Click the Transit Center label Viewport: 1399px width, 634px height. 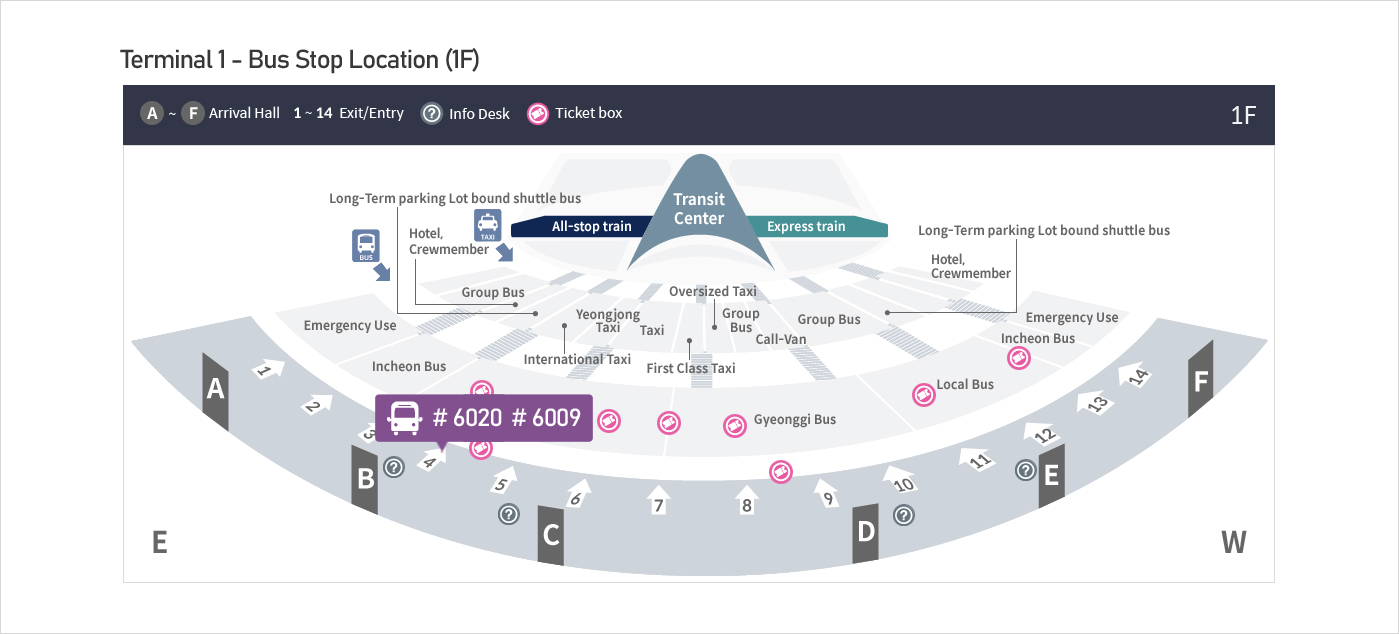(699, 209)
